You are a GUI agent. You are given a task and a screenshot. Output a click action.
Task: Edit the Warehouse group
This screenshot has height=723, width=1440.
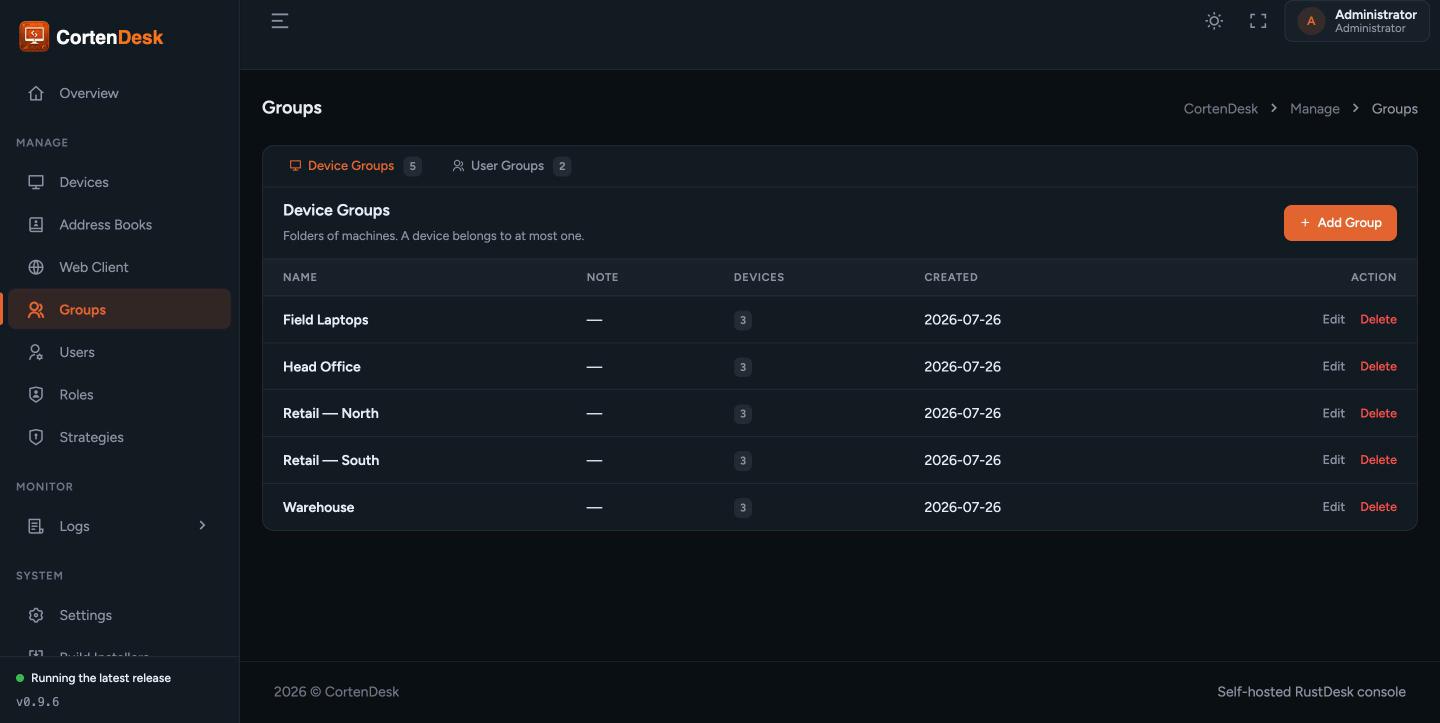point(1333,507)
